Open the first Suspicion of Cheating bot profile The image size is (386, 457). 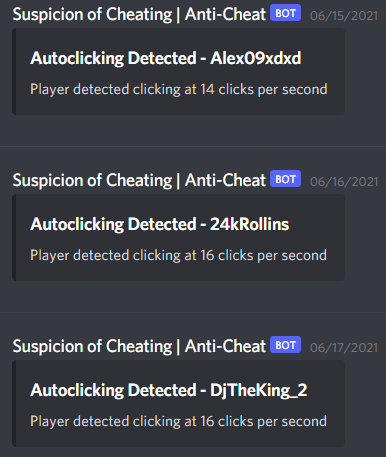click(139, 14)
